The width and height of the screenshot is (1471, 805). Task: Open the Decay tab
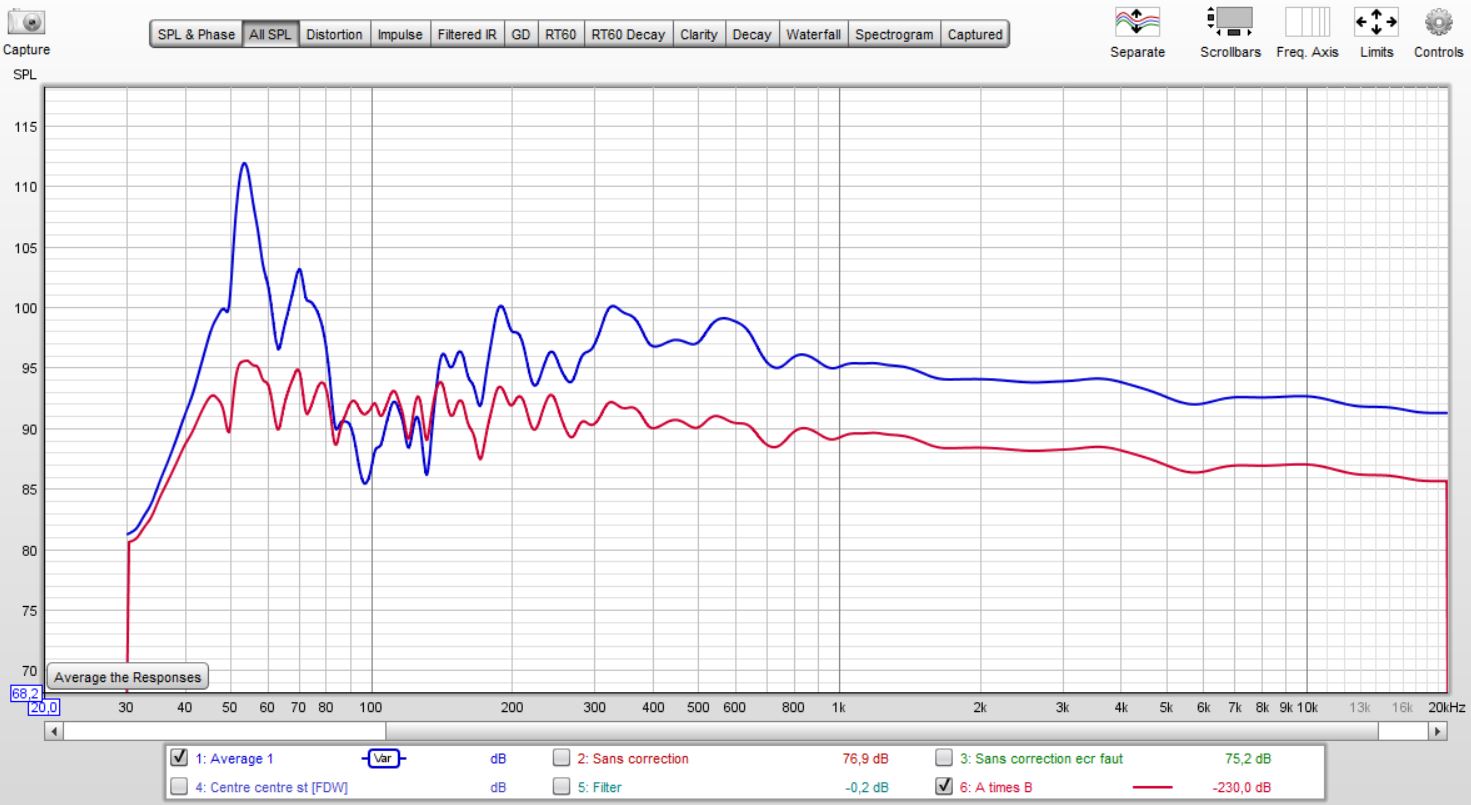point(752,34)
